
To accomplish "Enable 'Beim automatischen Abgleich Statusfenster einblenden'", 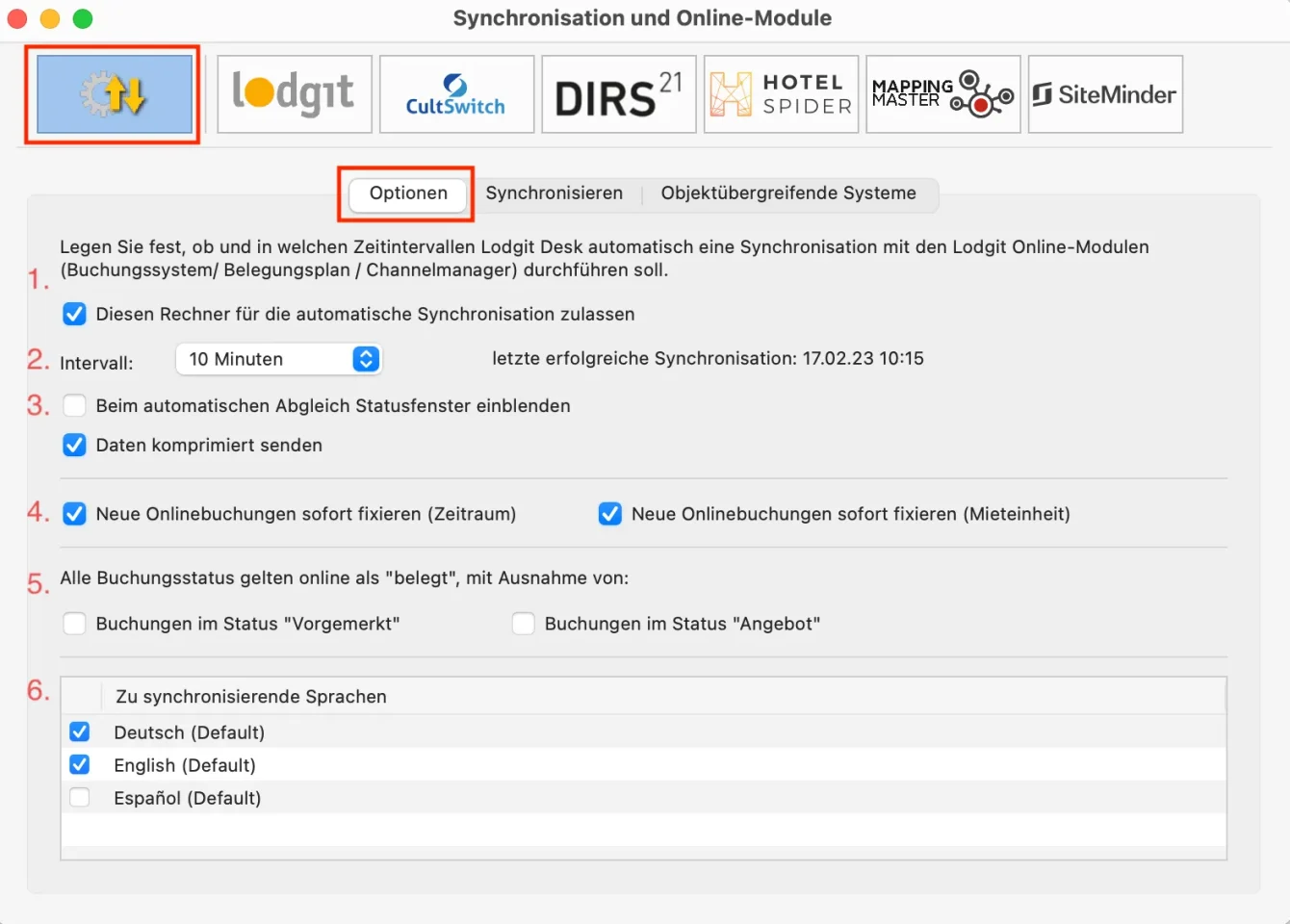I will [x=74, y=405].
